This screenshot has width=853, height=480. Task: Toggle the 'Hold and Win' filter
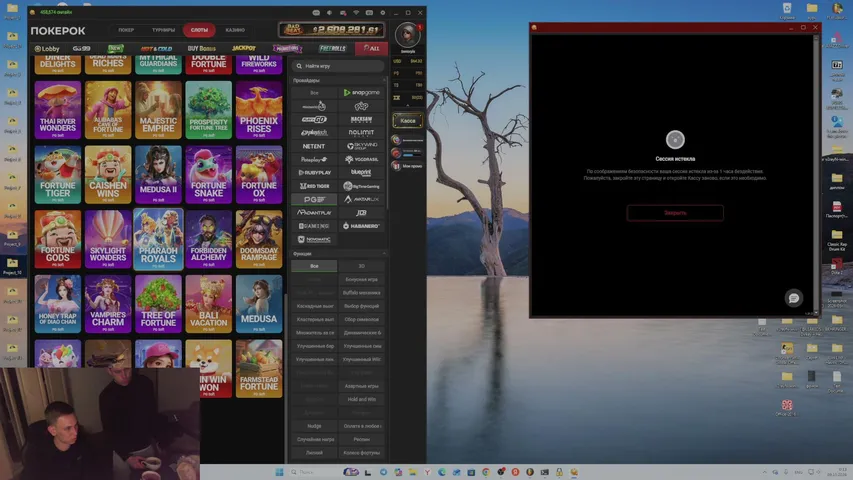361,399
